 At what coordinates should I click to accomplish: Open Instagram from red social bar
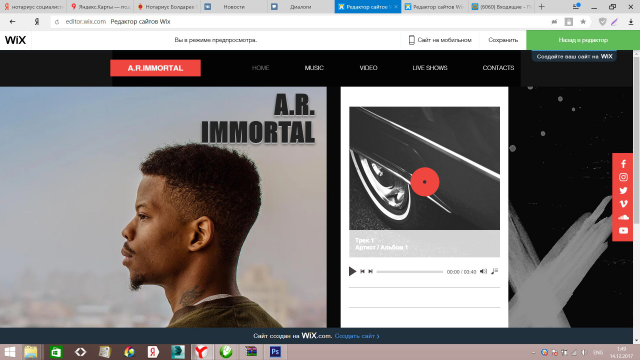point(623,177)
